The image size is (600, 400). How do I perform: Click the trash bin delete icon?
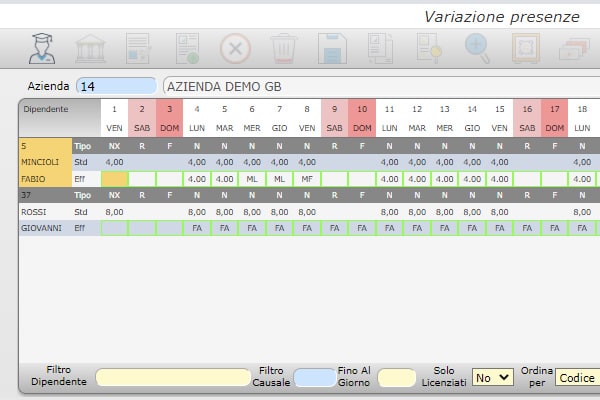point(284,48)
